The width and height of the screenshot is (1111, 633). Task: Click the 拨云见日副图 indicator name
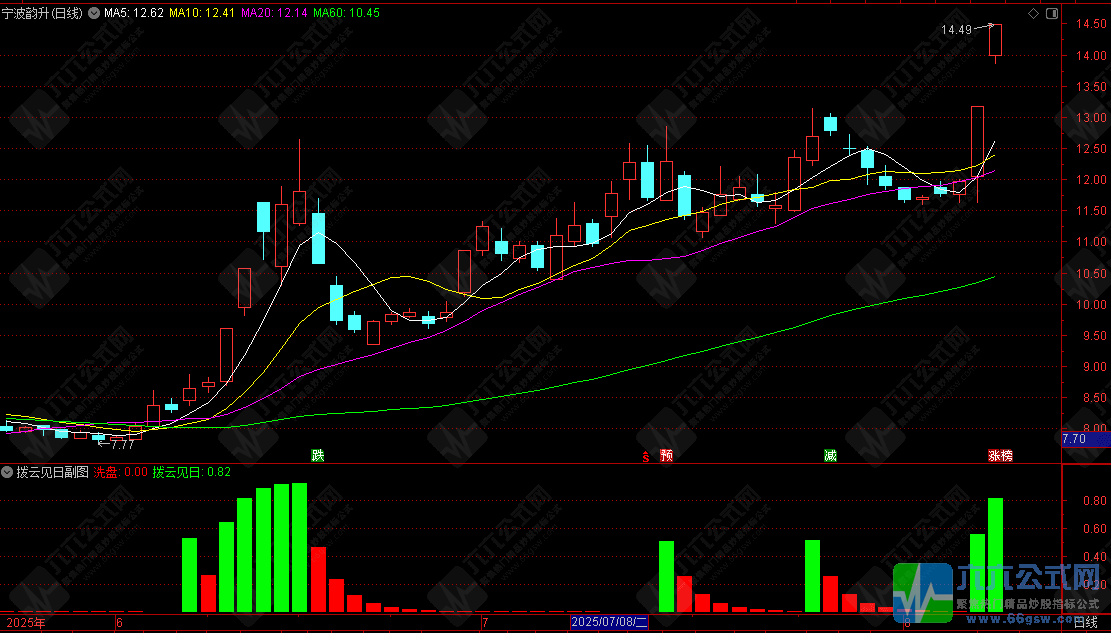[51, 471]
